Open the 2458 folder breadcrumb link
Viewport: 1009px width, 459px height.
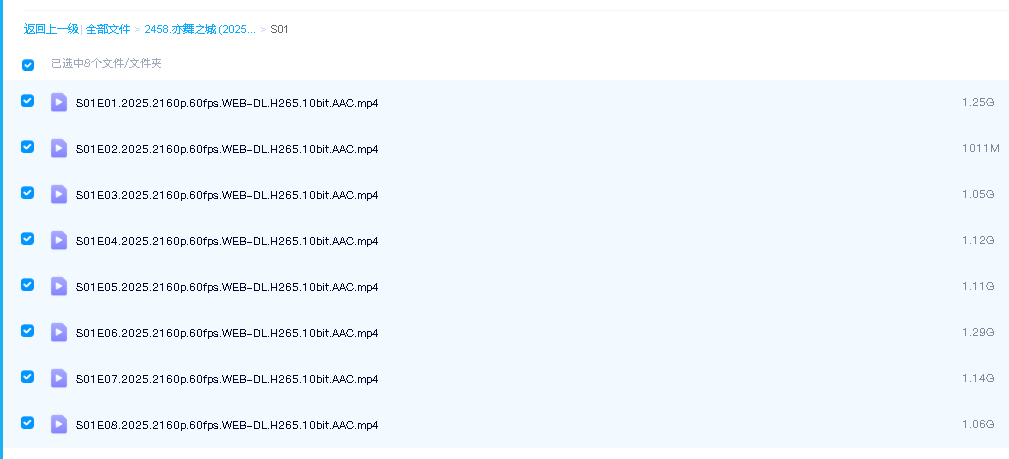pos(199,29)
